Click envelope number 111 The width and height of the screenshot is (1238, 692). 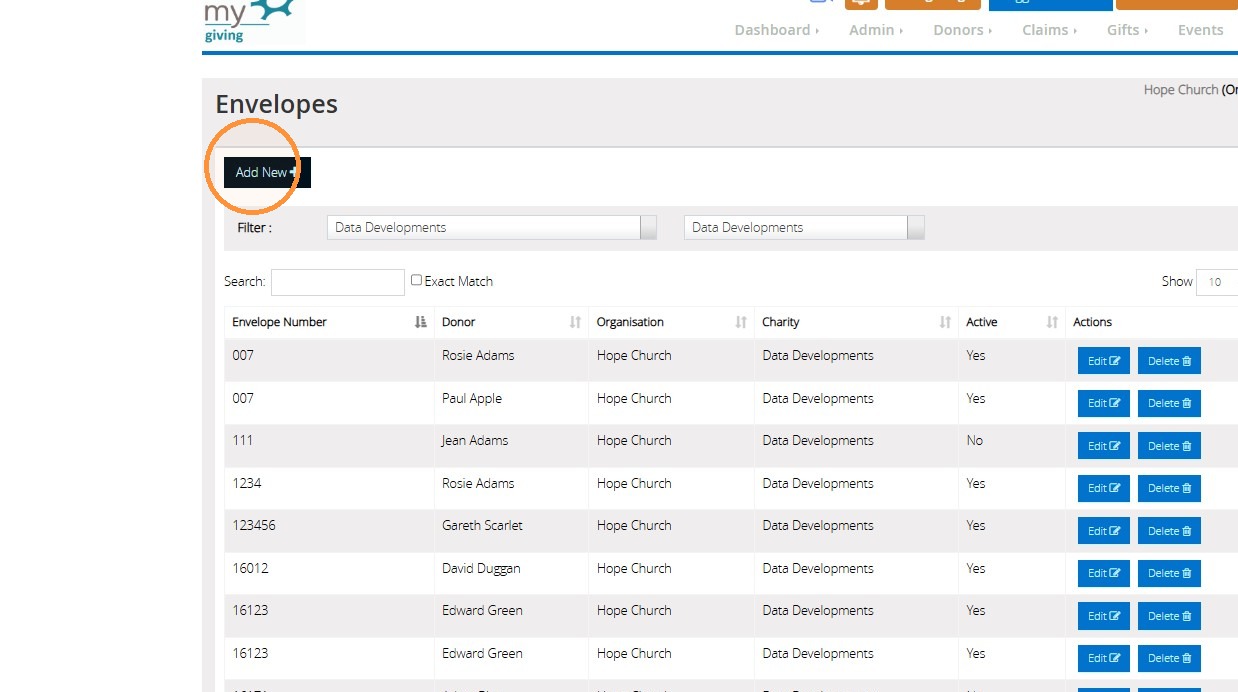[243, 440]
